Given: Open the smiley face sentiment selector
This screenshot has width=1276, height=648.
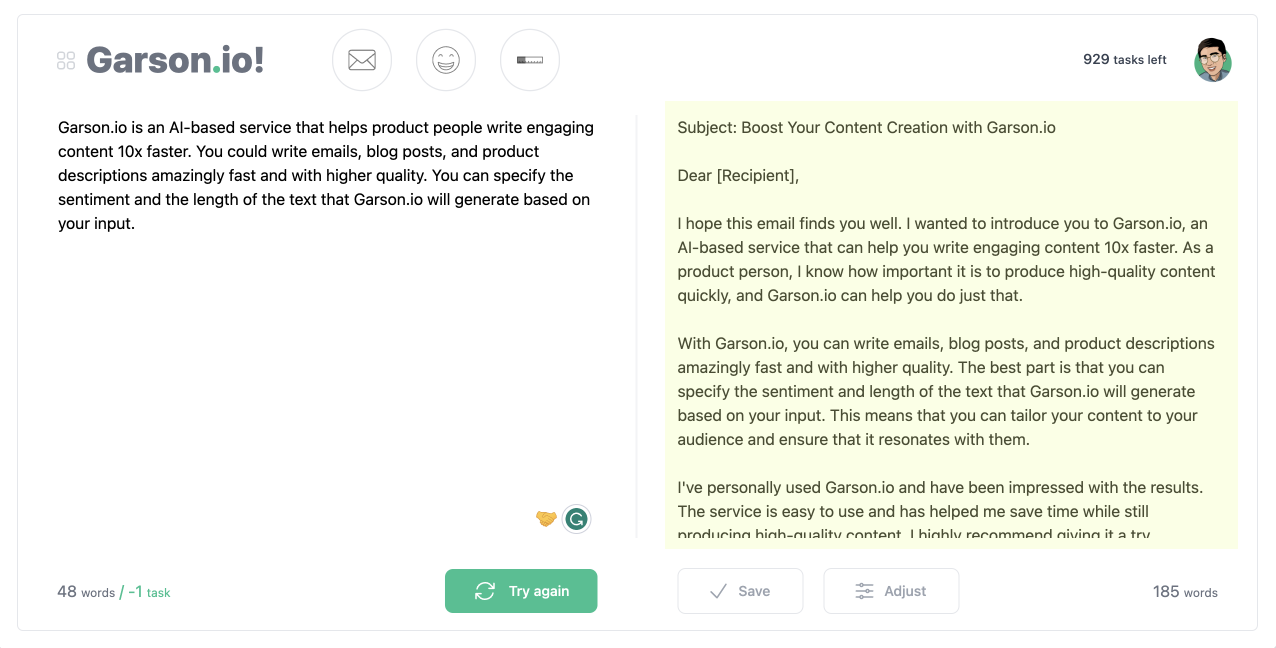Looking at the screenshot, I should (446, 60).
